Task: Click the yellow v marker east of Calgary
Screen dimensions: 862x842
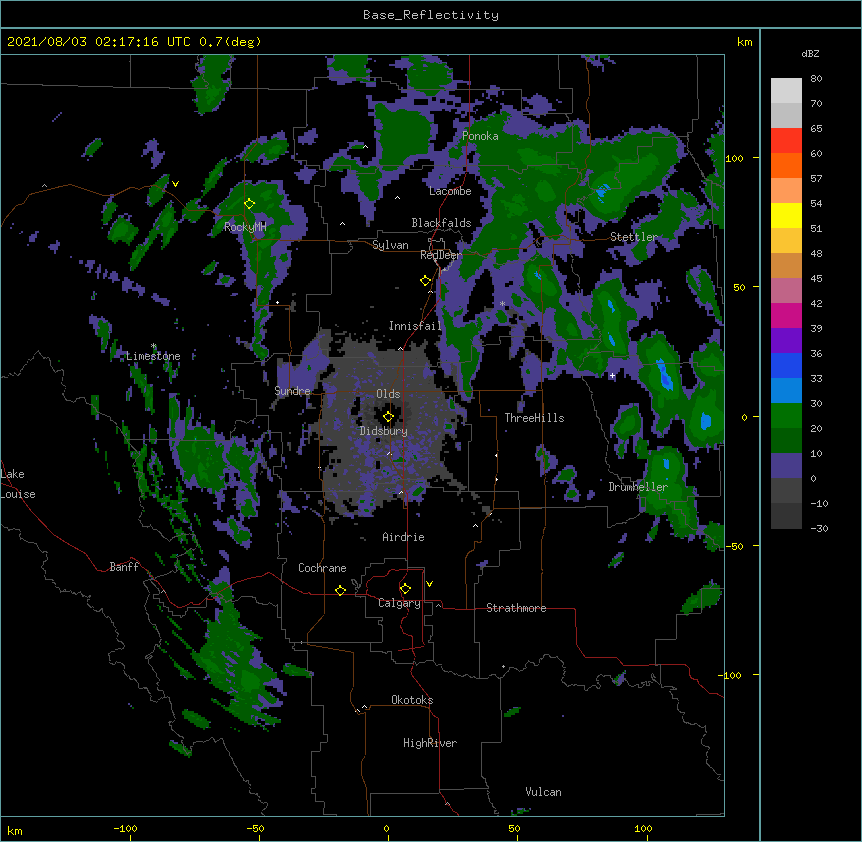Action: (x=429, y=584)
